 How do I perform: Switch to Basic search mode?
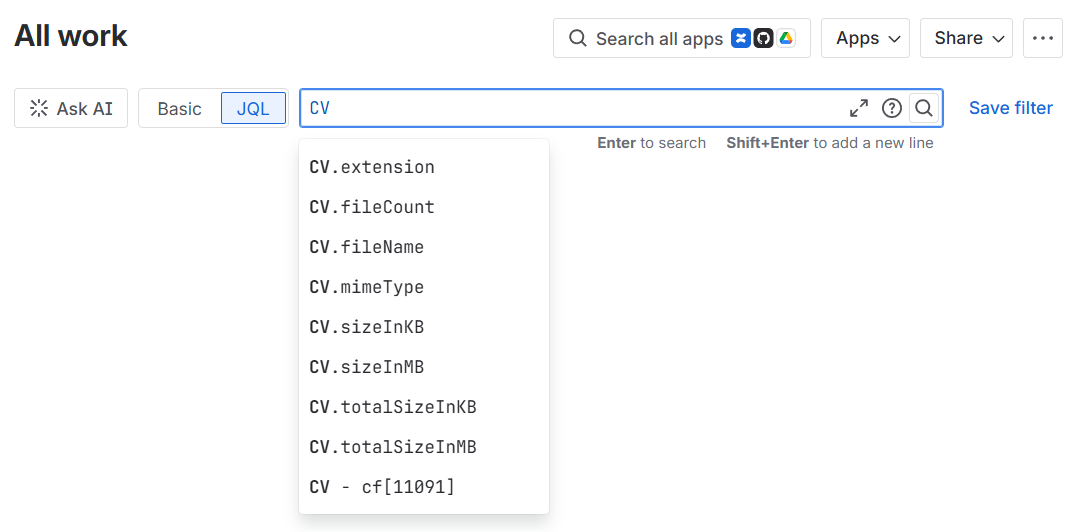coord(180,108)
